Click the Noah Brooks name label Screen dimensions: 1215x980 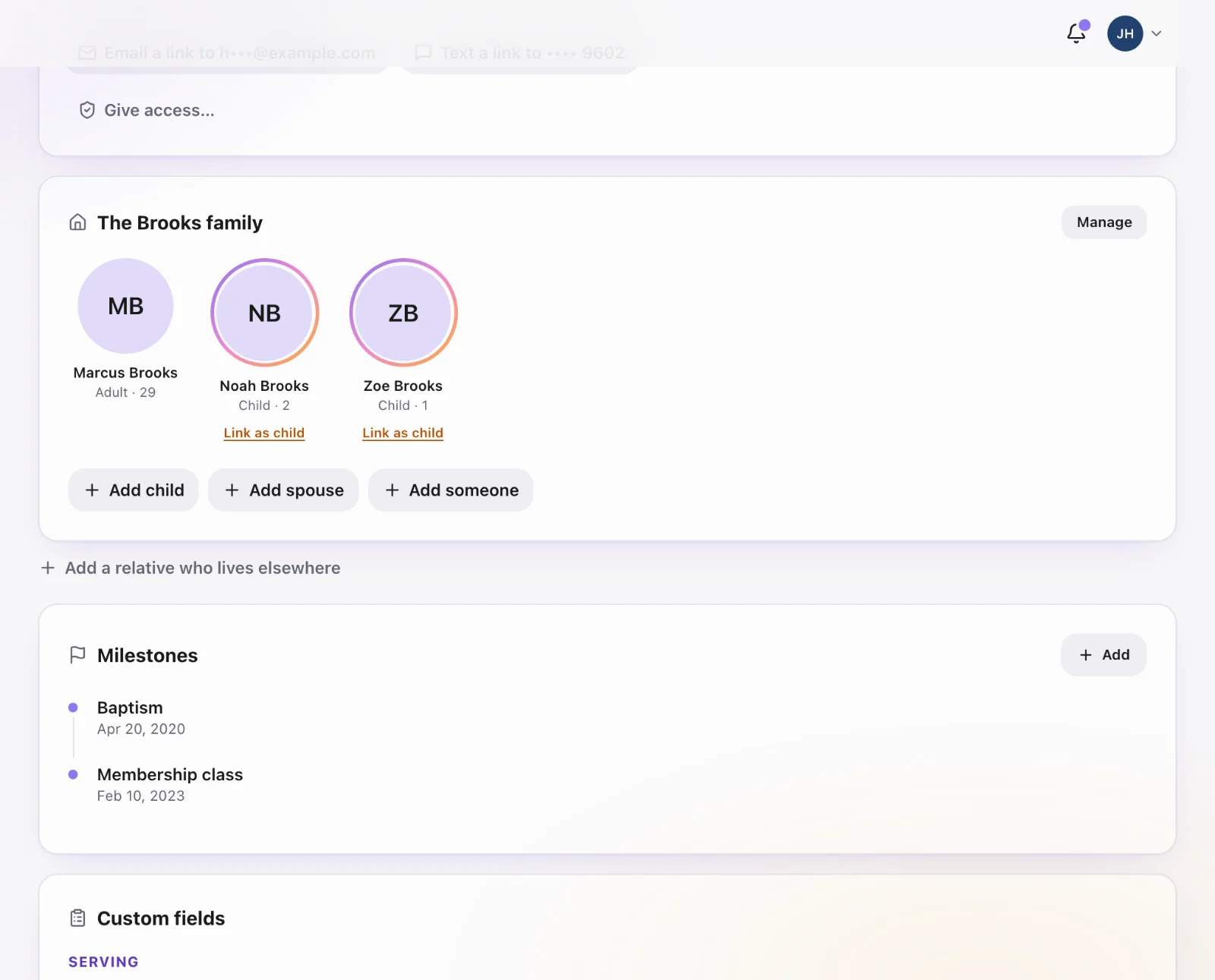[264, 386]
